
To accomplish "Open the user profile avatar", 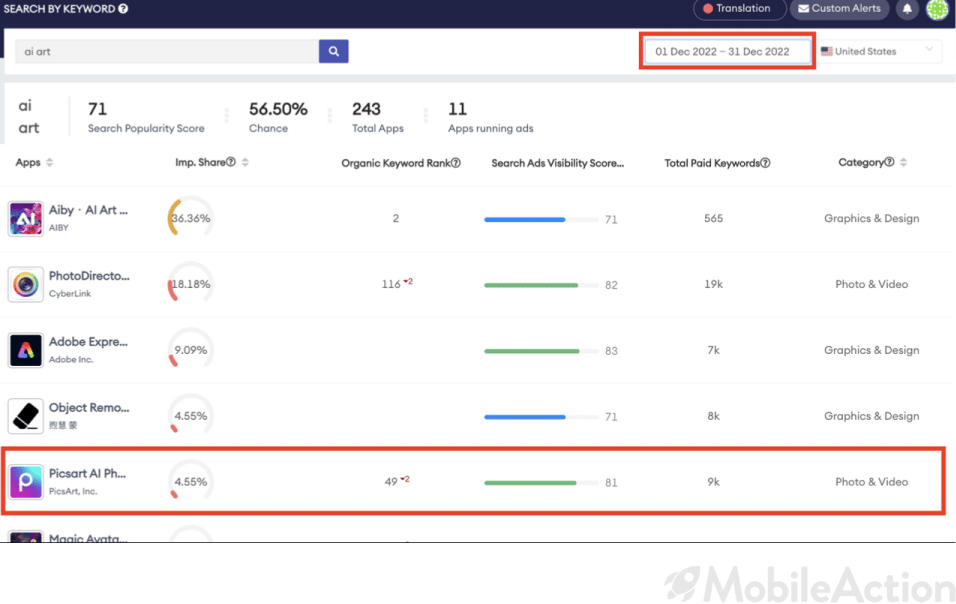I will click(x=937, y=9).
